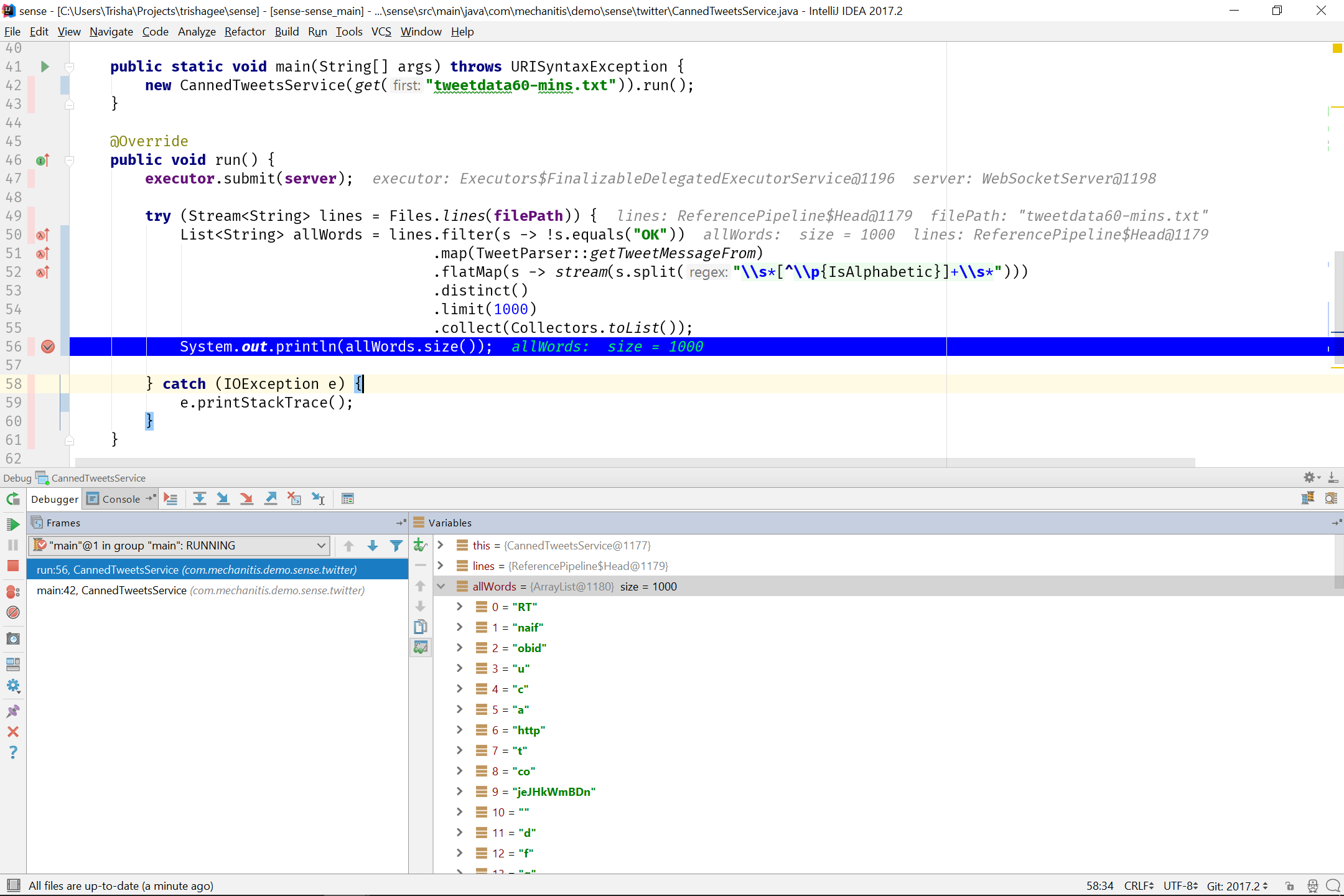Toggle Mute Breakpoints icon
This screenshot has height=896, width=1344.
pos(13,613)
